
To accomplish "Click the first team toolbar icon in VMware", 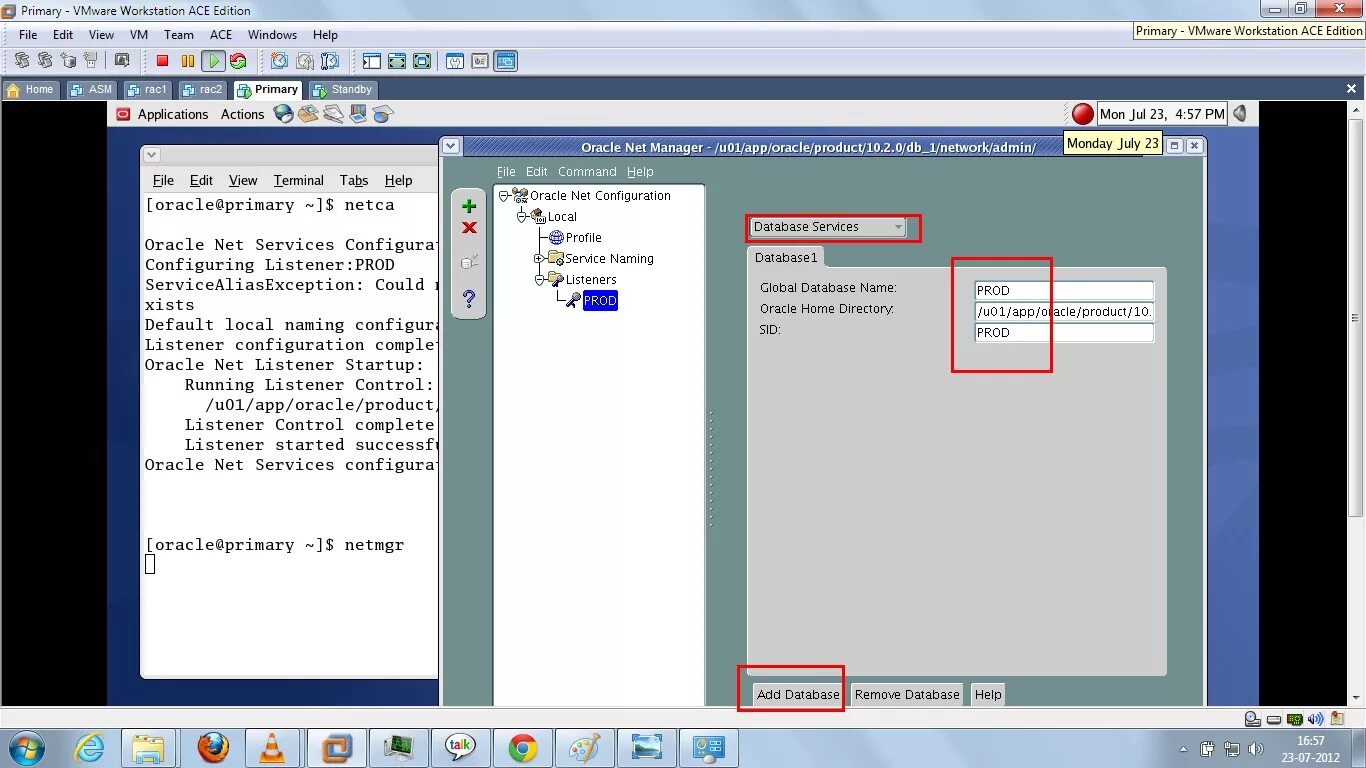I will click(21, 61).
